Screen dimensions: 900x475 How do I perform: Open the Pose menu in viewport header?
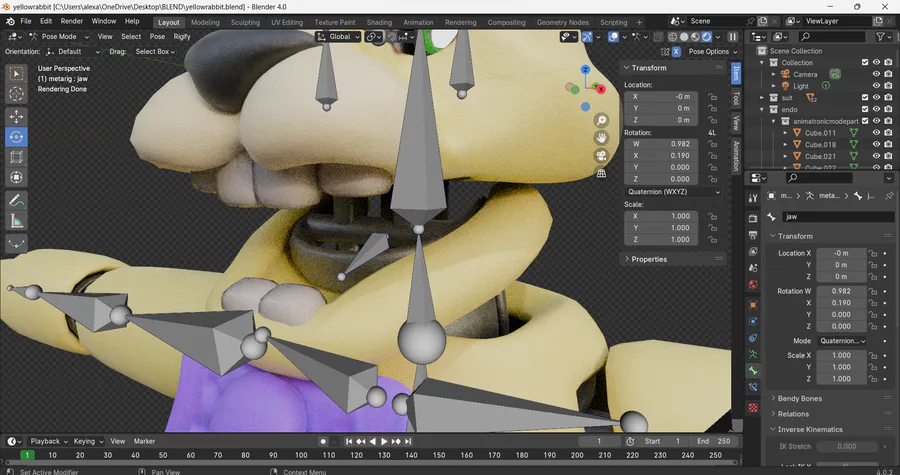pos(157,37)
